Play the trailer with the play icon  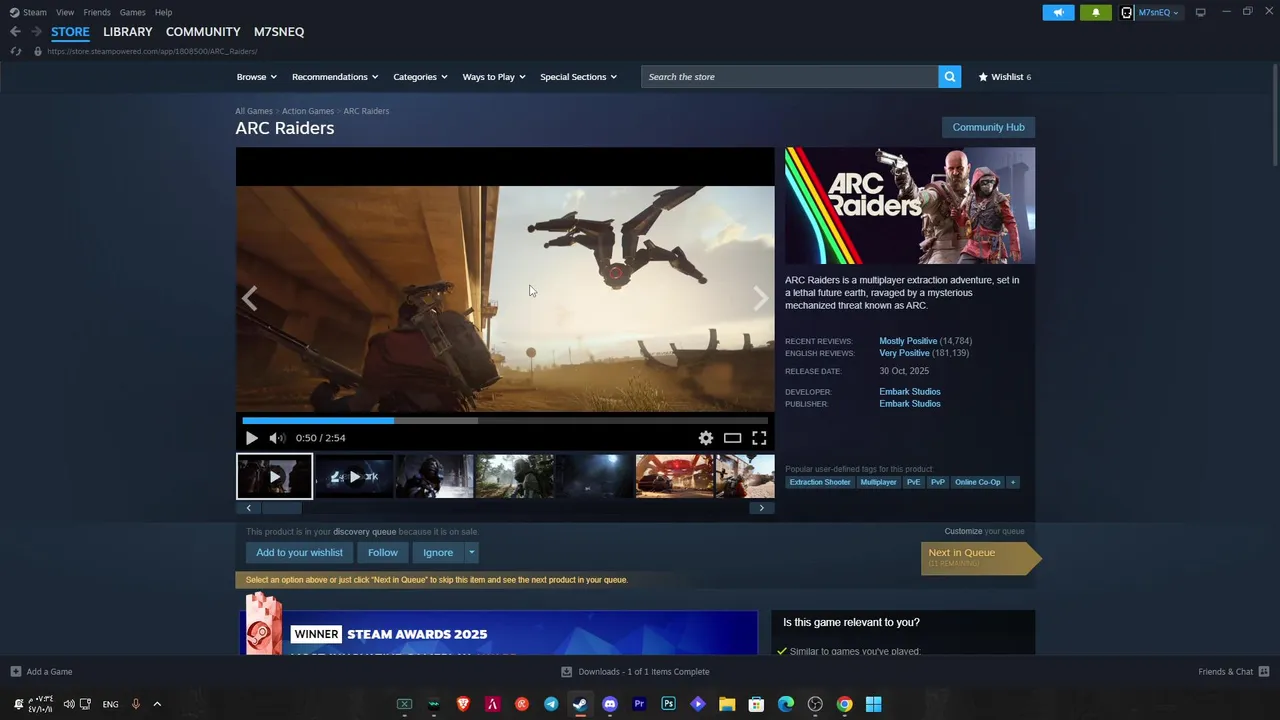point(251,438)
